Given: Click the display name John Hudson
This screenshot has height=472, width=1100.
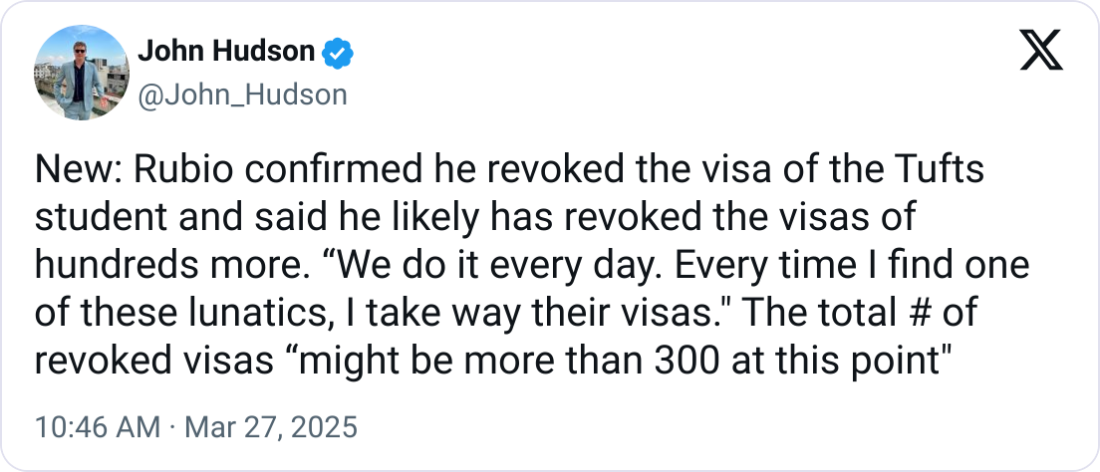Looking at the screenshot, I should click(x=225, y=51).
